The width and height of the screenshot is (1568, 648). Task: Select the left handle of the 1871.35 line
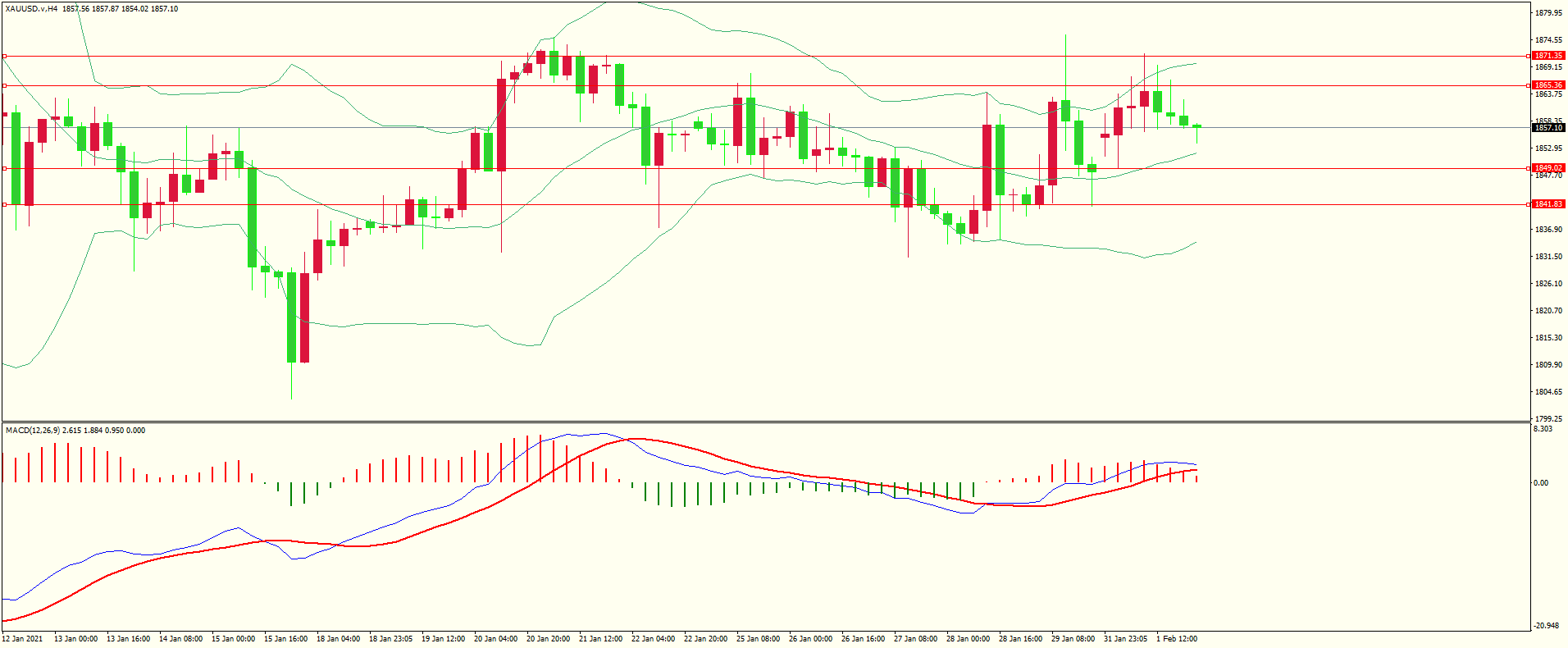pos(4,57)
